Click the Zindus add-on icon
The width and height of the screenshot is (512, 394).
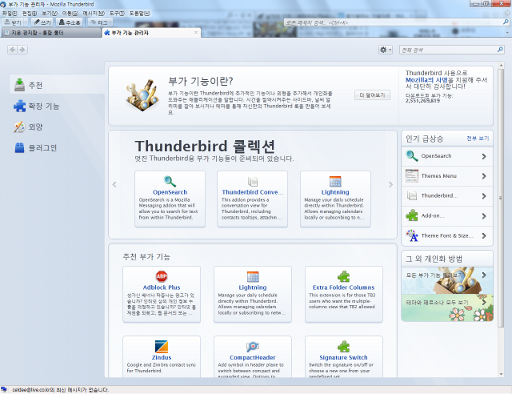[x=162, y=346]
